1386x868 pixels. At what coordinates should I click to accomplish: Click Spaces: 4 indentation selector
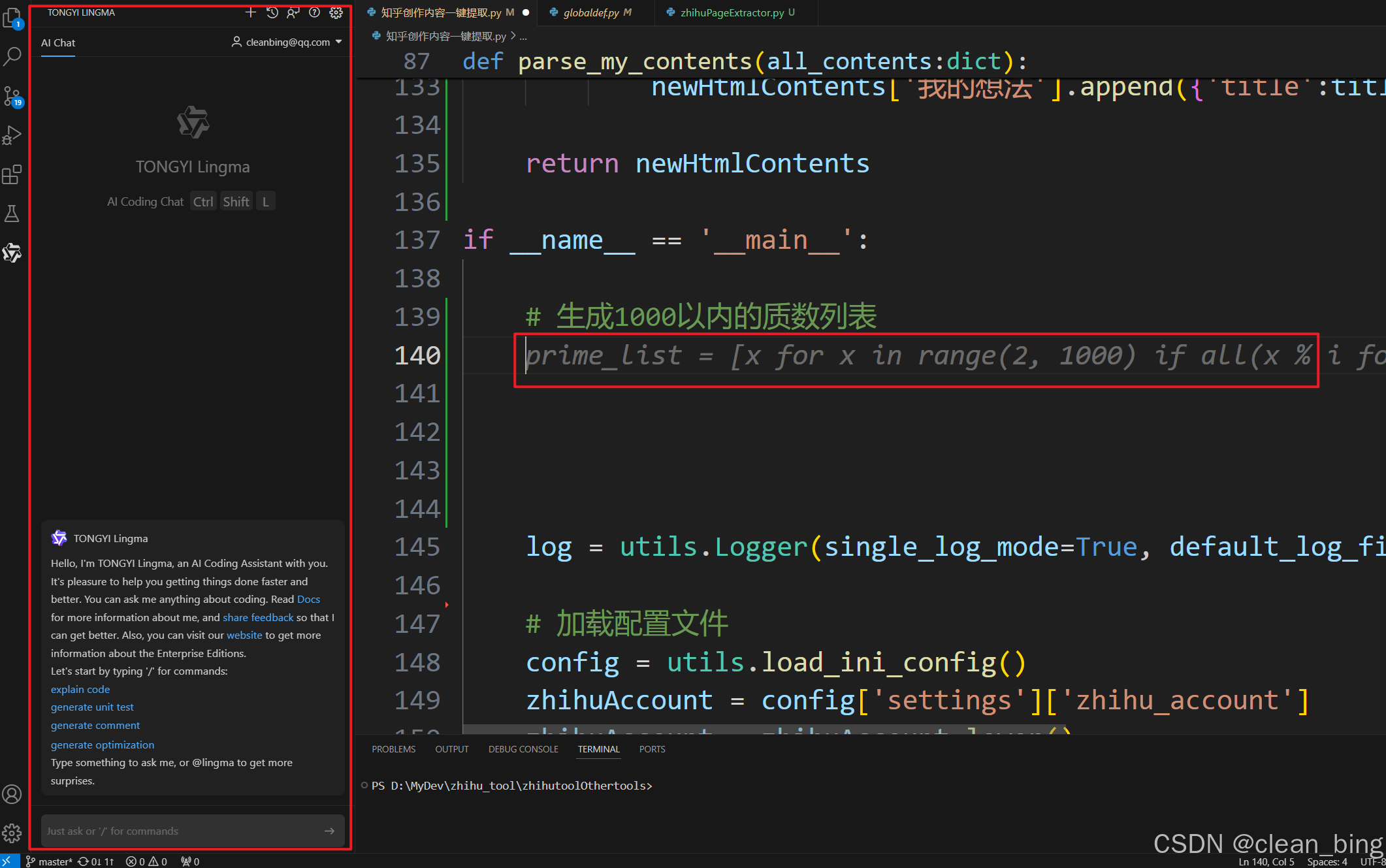pos(1327,861)
